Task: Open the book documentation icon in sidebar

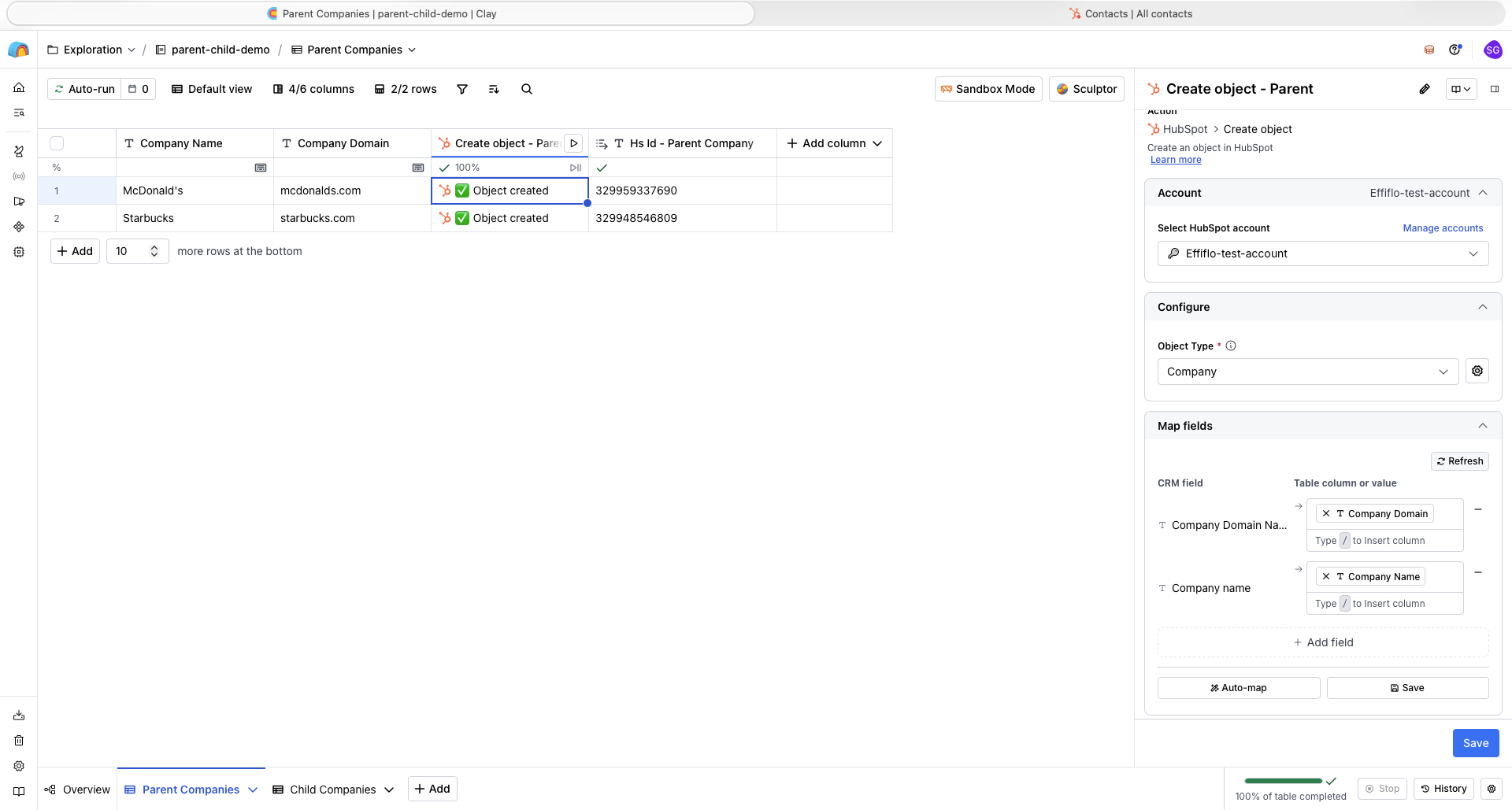Action: click(19, 791)
